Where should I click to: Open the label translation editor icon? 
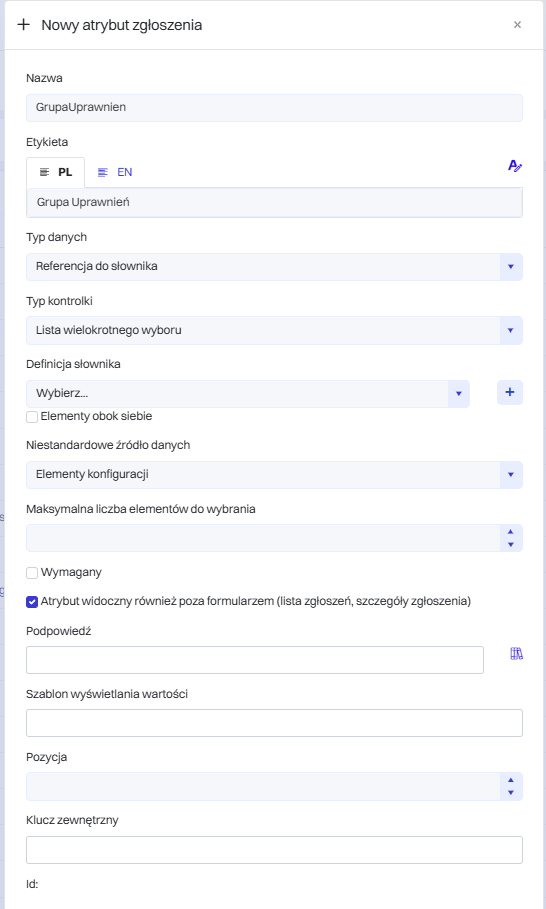click(515, 166)
